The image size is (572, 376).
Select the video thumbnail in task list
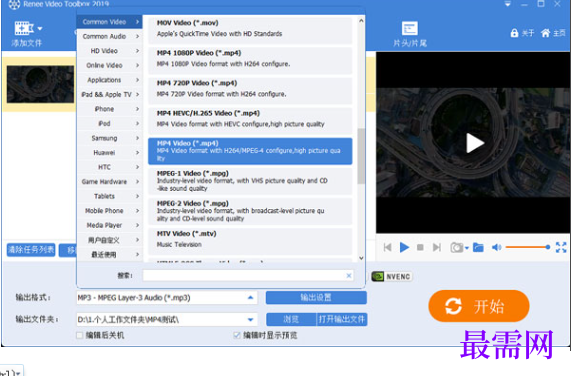point(40,84)
